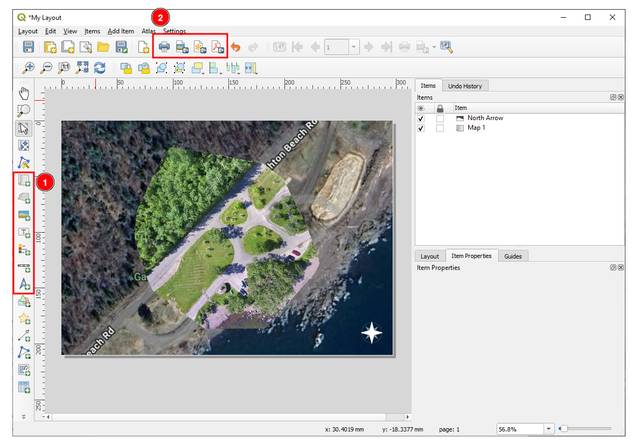The image size is (640, 446).
Task: Save the layout project
Action: [28, 47]
